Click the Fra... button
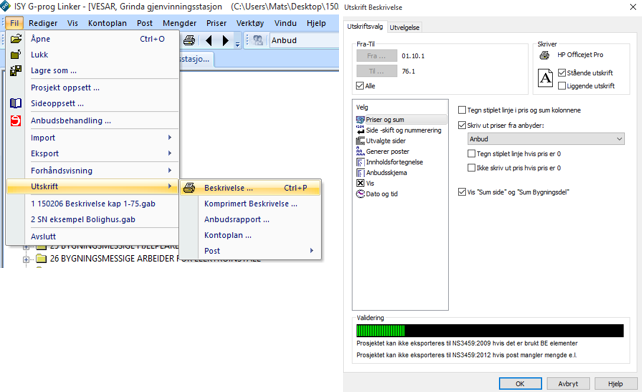This screenshot has height=392, width=642. click(x=376, y=56)
